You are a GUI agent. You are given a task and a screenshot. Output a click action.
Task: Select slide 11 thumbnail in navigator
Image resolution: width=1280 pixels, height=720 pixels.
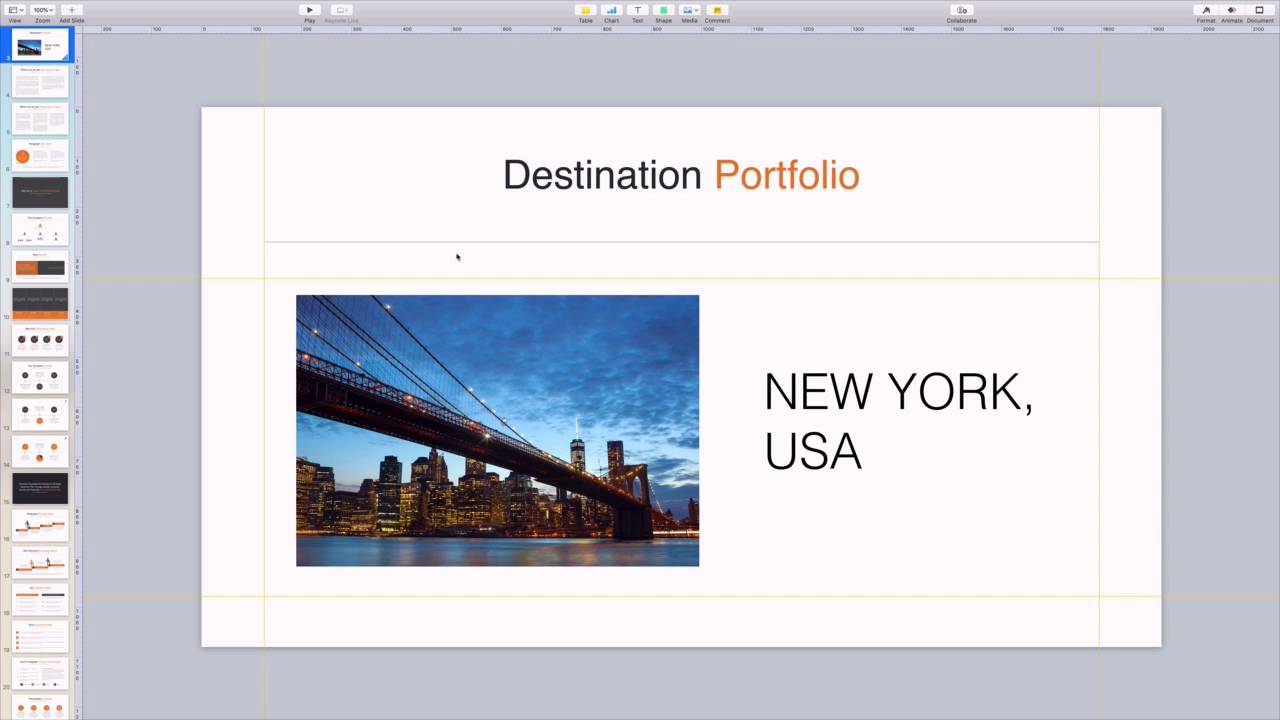pos(40,341)
